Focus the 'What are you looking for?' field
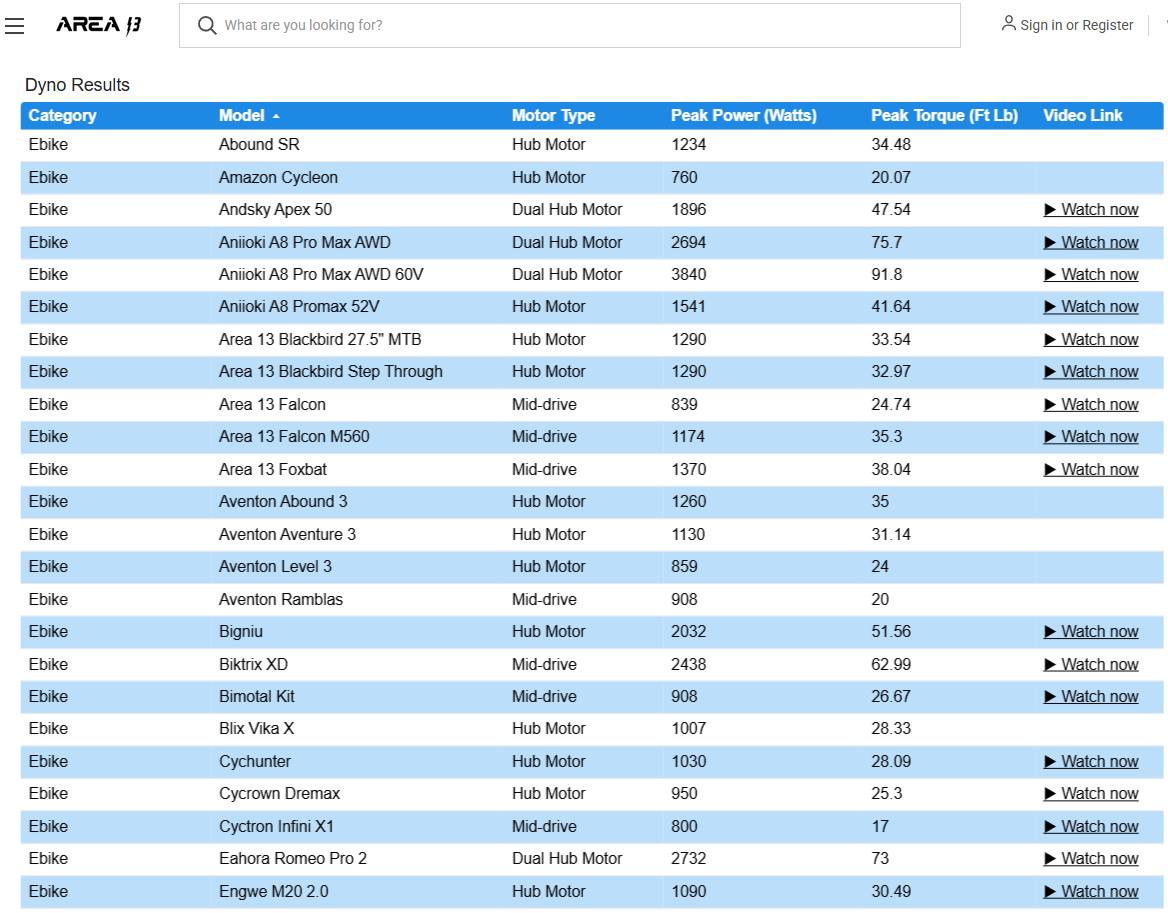Image resolution: width=1168 pixels, height=913 pixels. pos(569,25)
